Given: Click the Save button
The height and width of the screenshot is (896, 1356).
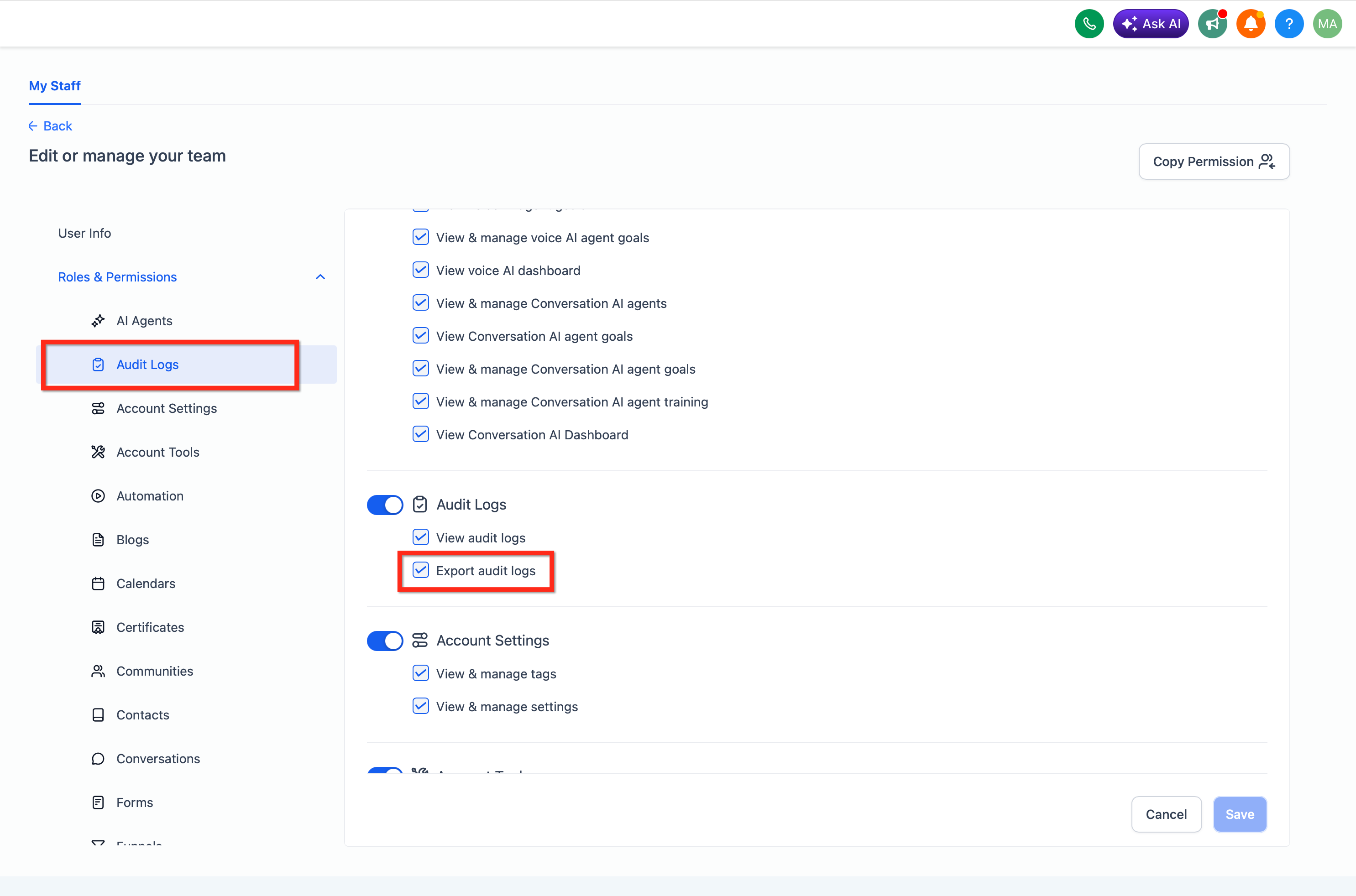Looking at the screenshot, I should (x=1240, y=814).
